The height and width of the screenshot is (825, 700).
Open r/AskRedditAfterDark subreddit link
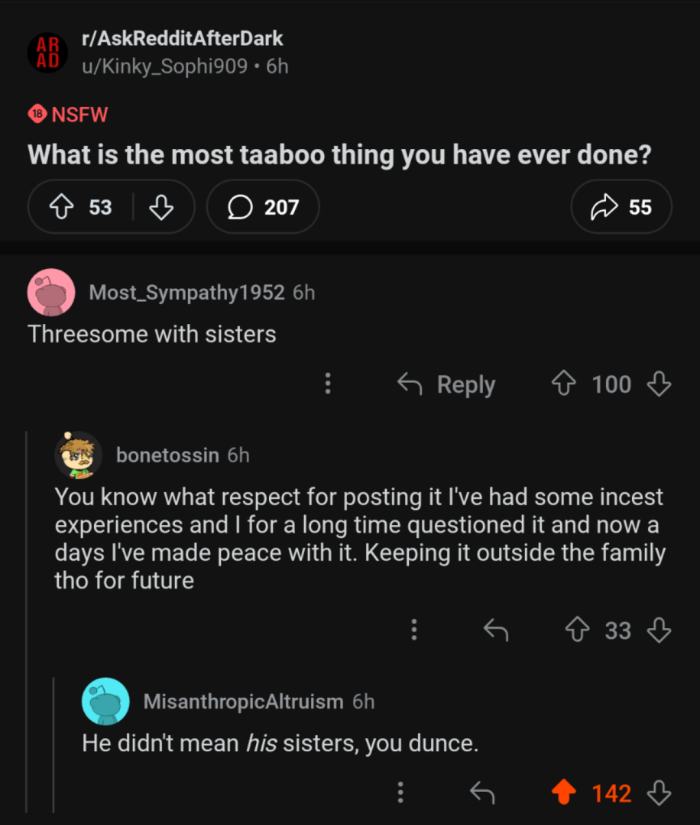pos(182,39)
